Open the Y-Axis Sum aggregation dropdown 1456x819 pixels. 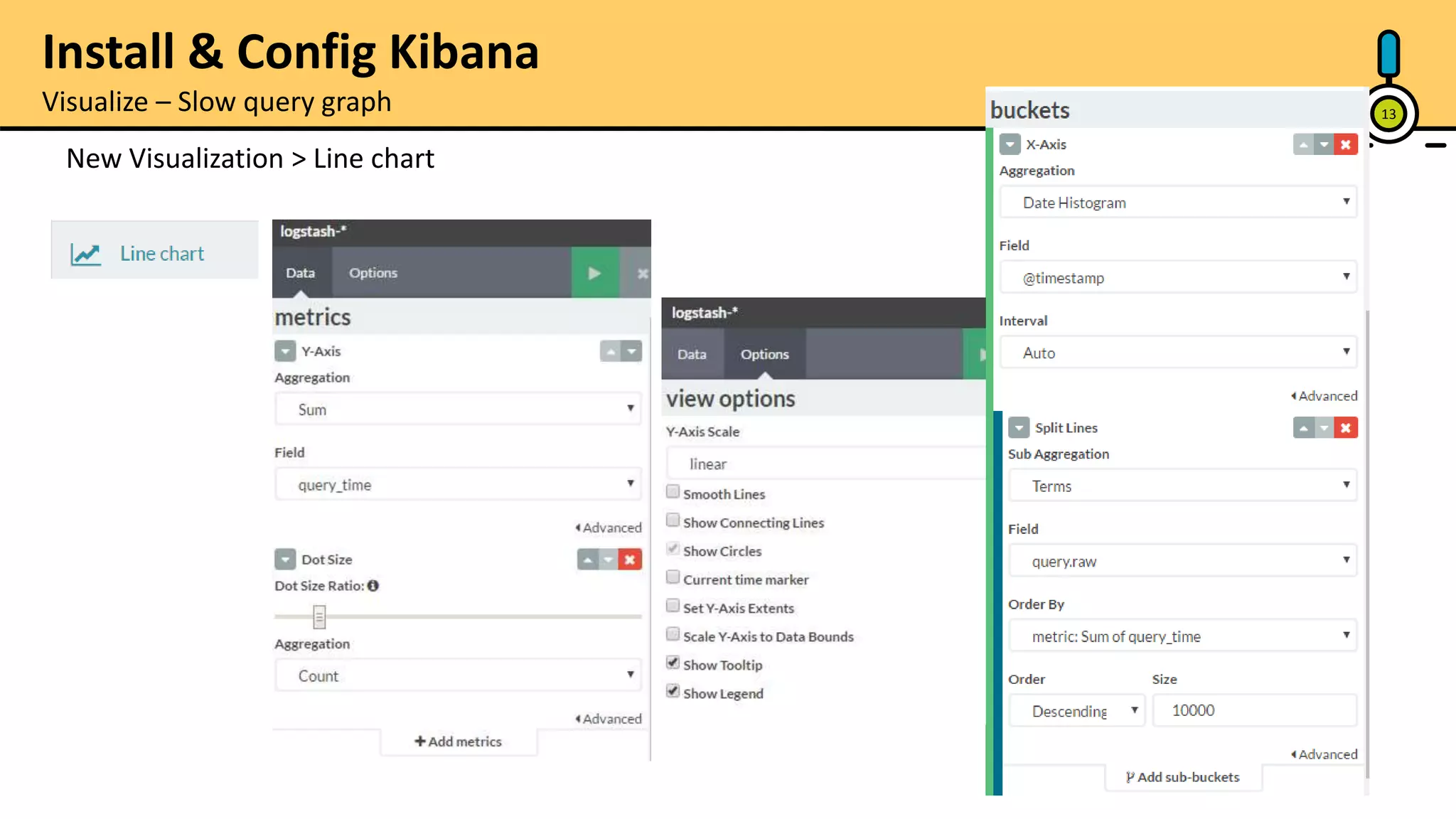pos(458,409)
